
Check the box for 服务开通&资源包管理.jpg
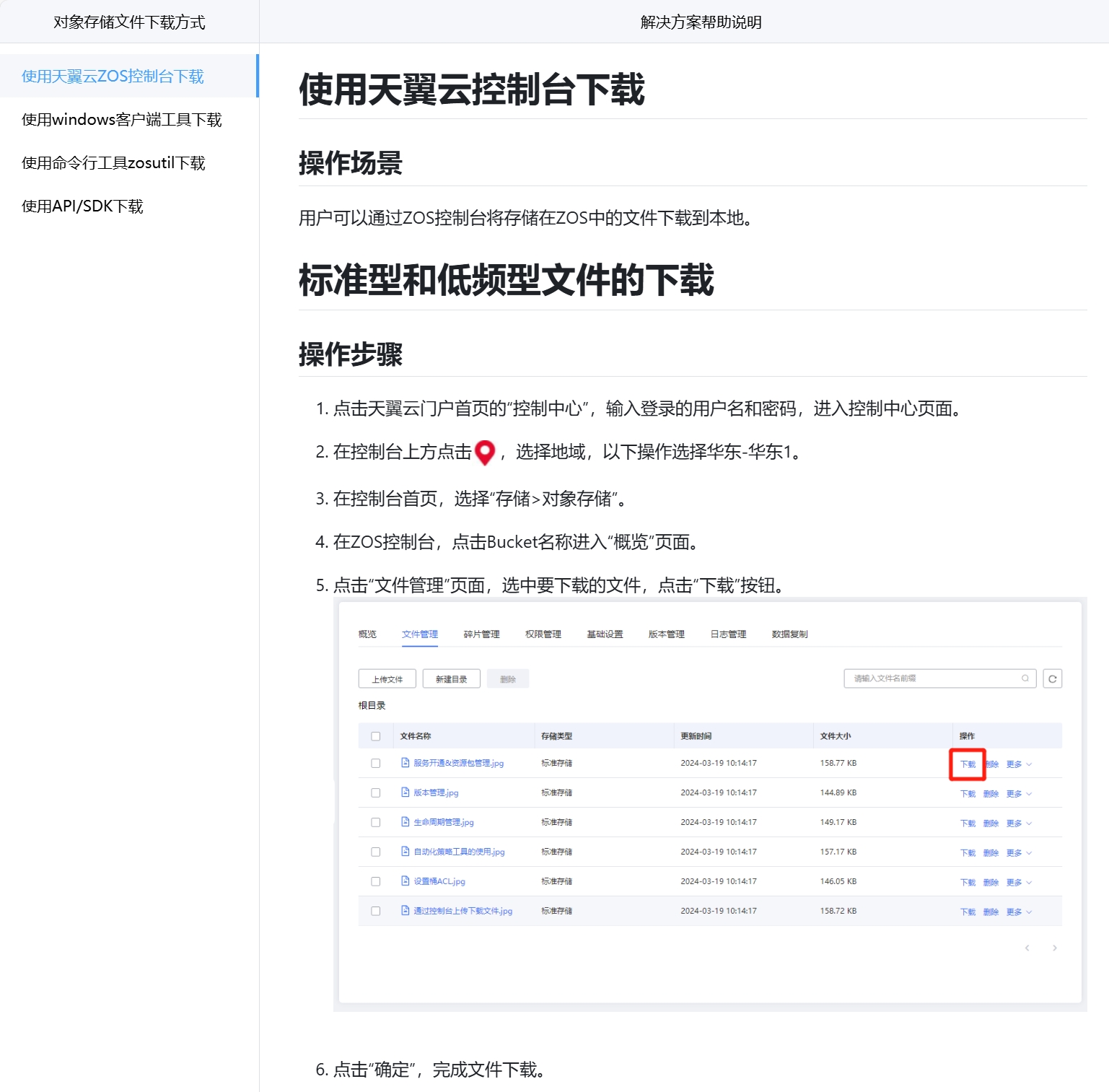[375, 763]
